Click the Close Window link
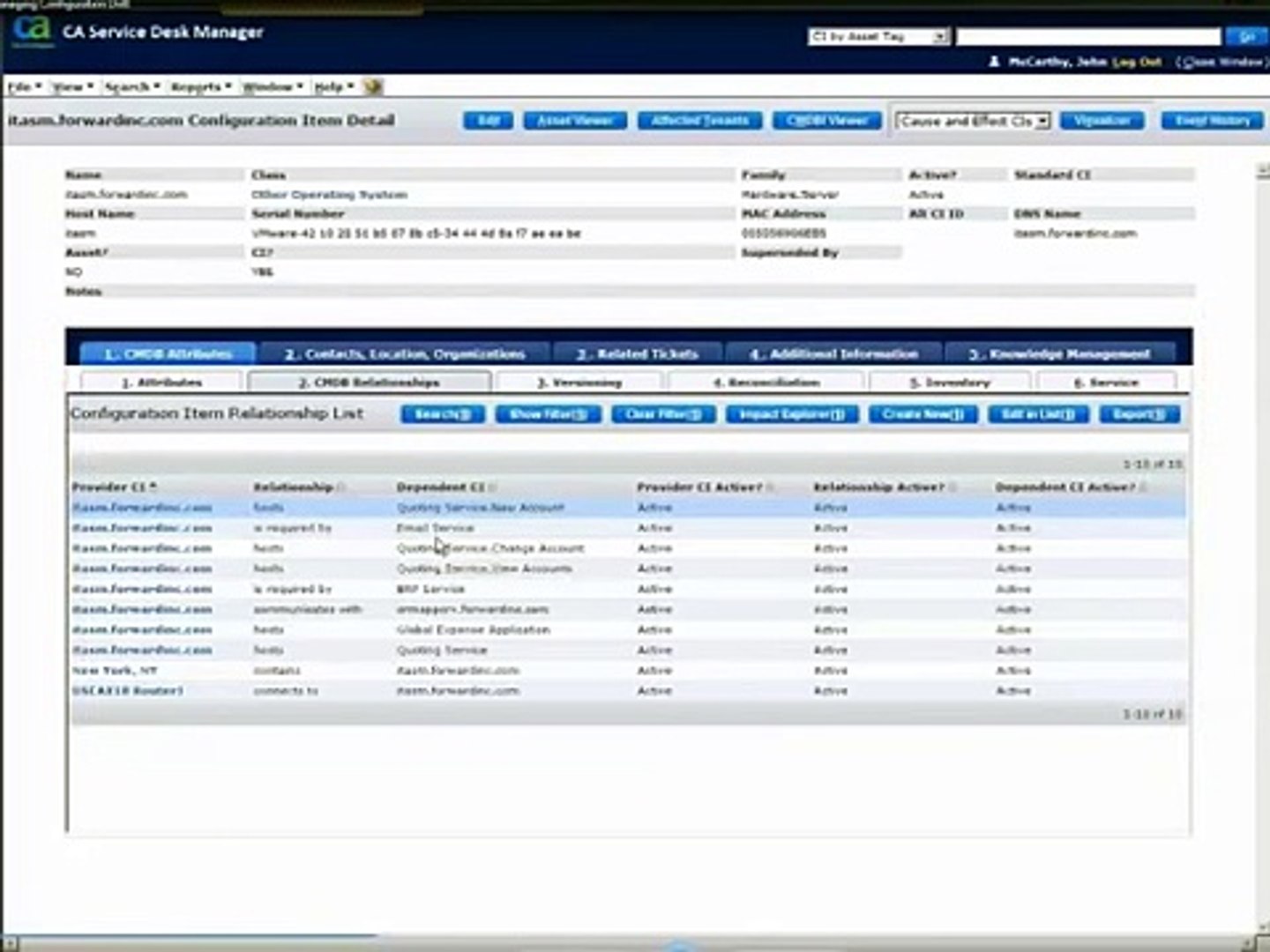This screenshot has width=1270, height=952. pos(1221,62)
